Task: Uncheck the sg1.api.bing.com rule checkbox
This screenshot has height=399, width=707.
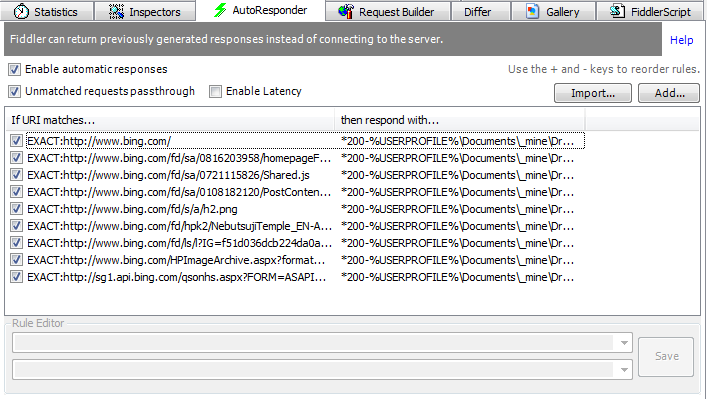Action: pyautogui.click(x=16, y=277)
